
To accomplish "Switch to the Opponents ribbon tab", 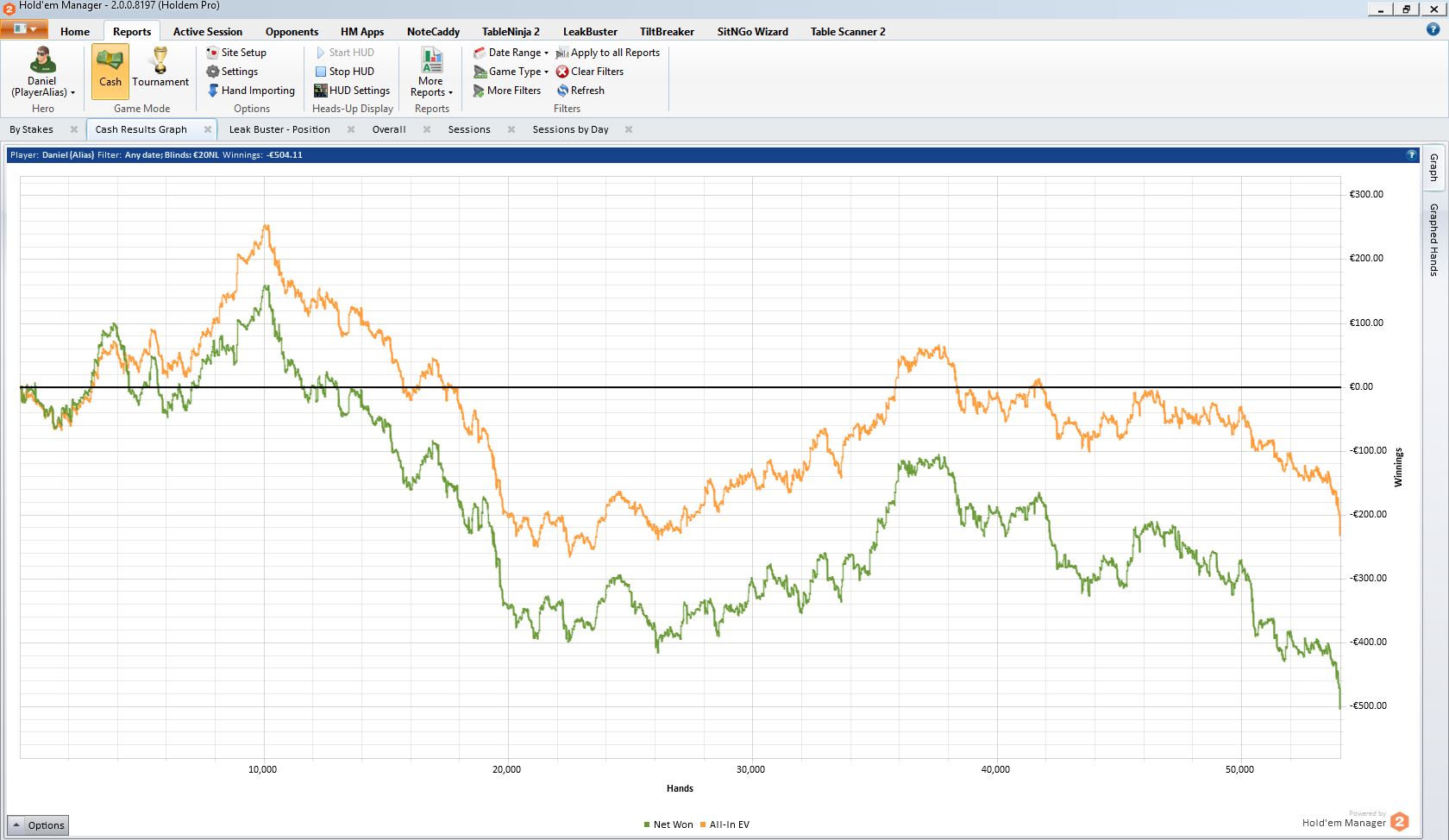I will 292,32.
